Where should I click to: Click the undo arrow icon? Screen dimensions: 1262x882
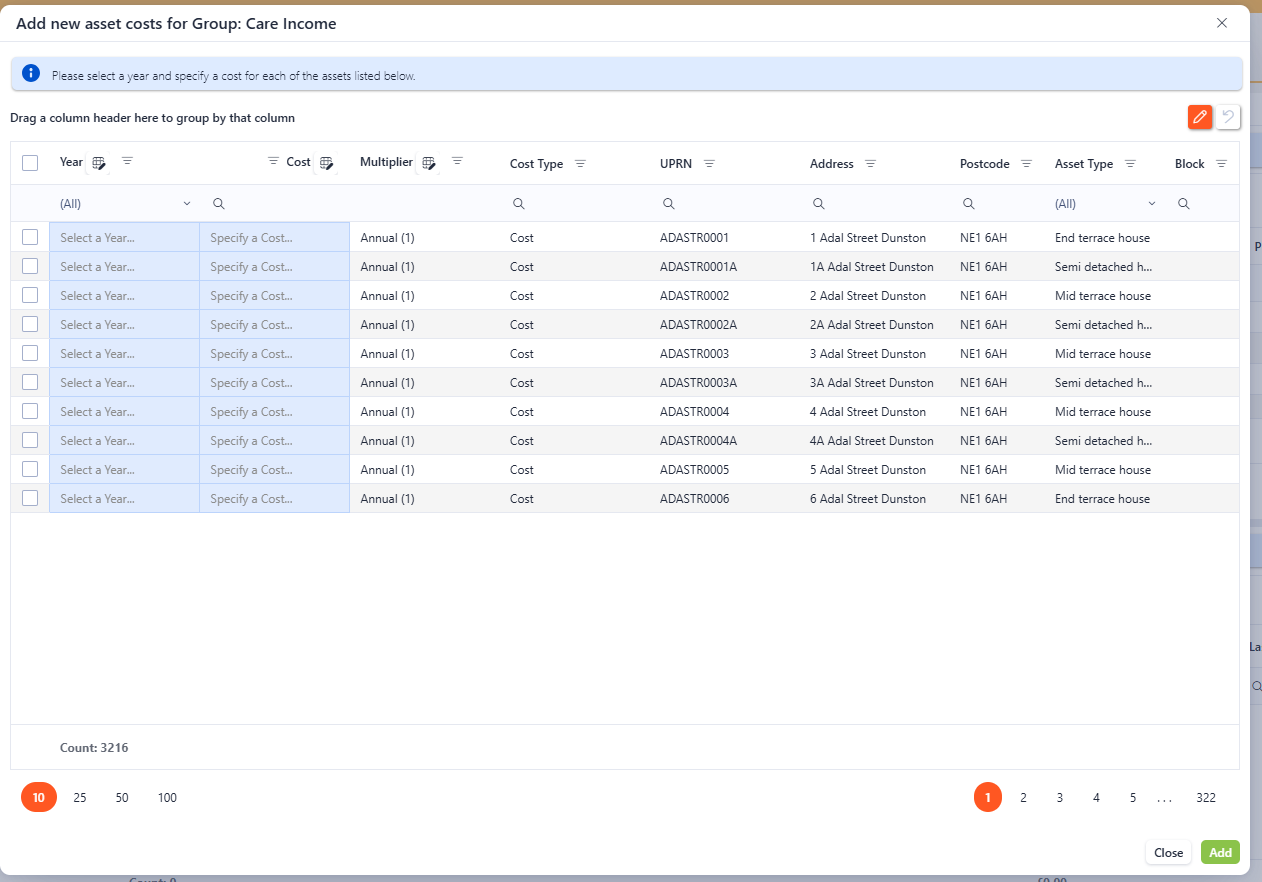tap(1228, 117)
